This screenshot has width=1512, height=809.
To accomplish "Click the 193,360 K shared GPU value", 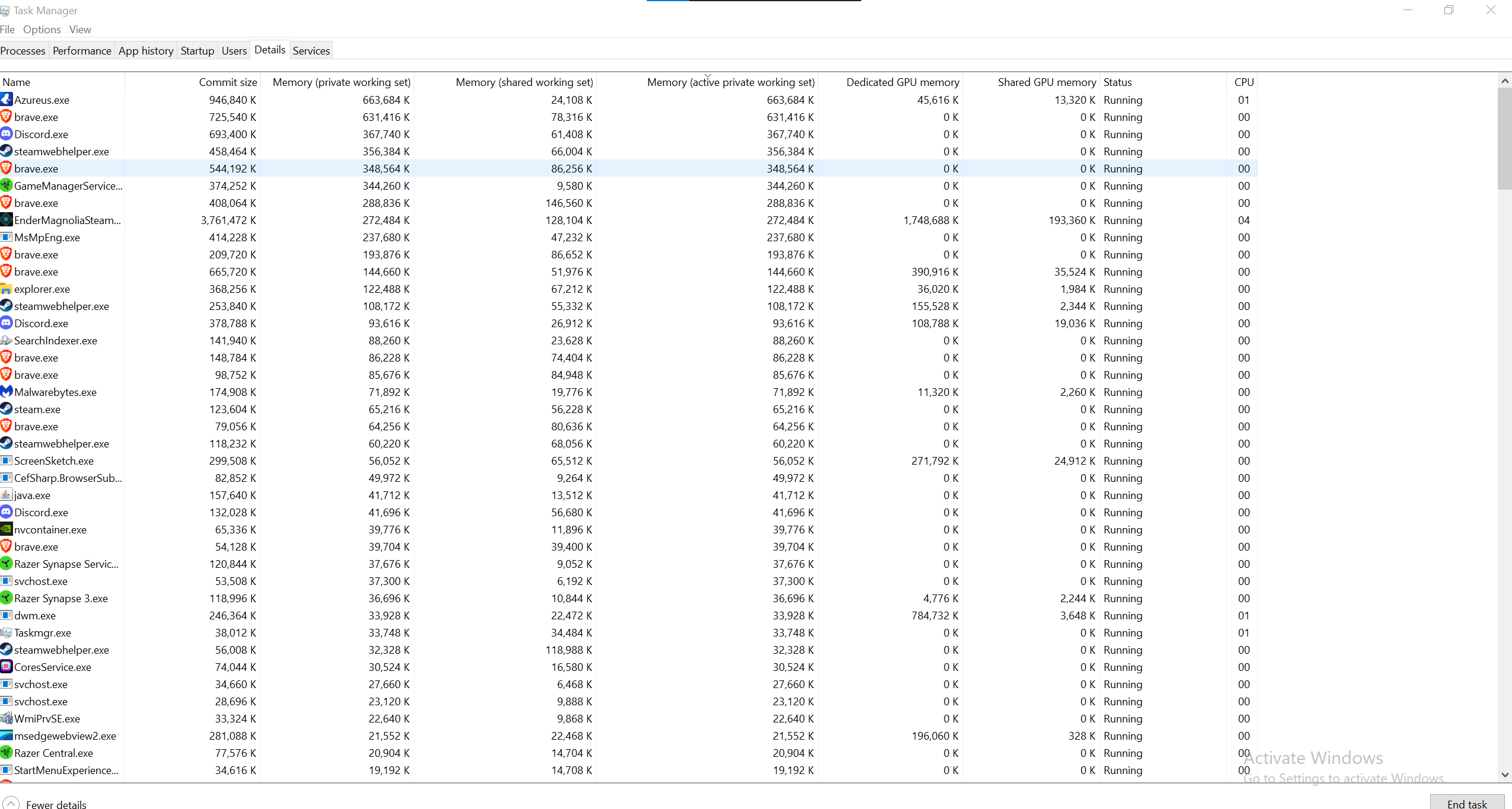I will pos(1072,220).
